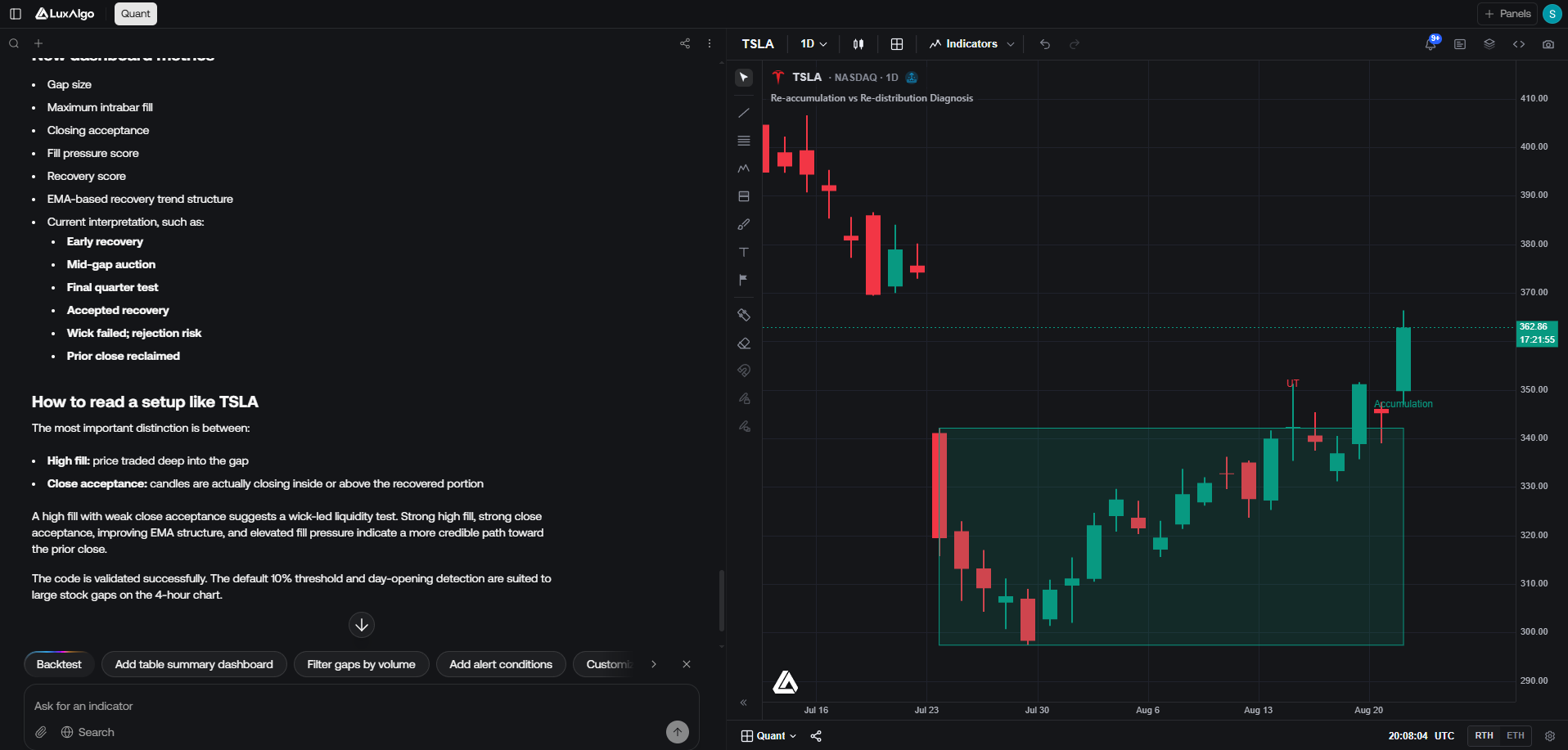Viewport: 1568px width, 750px height.
Task: Open the alerts bell notifications
Action: pos(1431,44)
